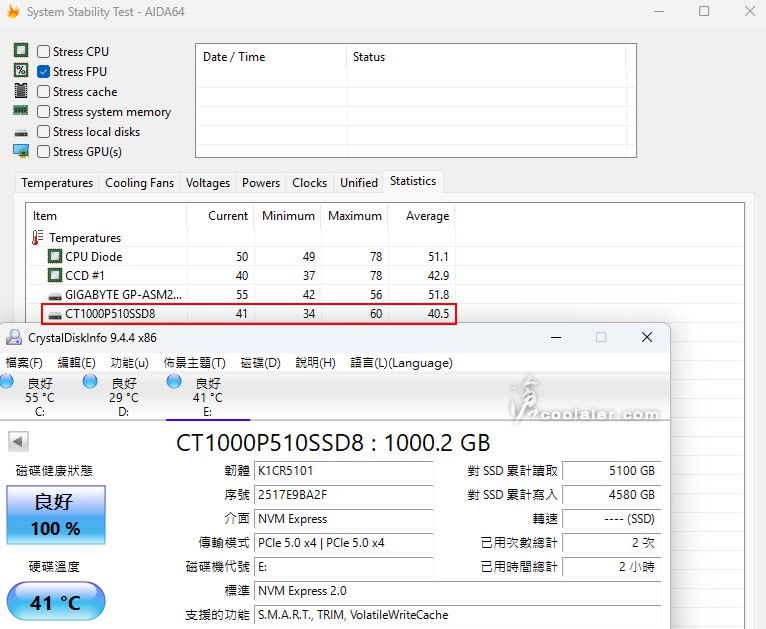Click the cache chip icon
Image resolution: width=766 pixels, height=629 pixels.
point(21,90)
